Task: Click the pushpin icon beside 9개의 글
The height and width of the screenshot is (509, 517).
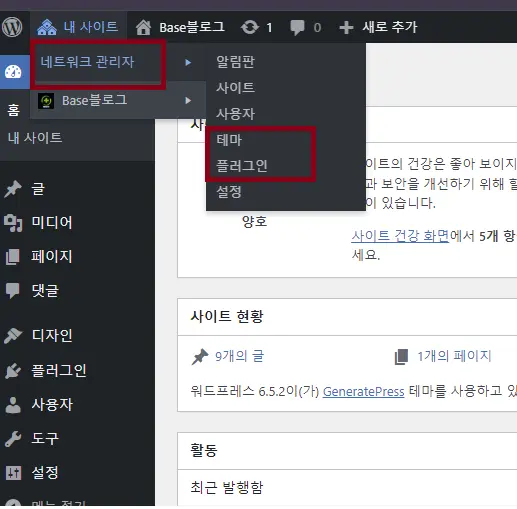Action: coord(200,357)
